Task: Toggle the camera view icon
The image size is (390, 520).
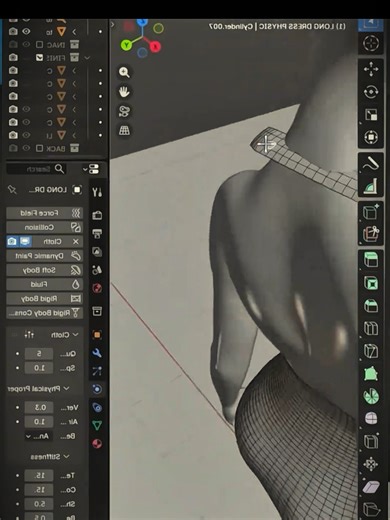Action: (124, 111)
